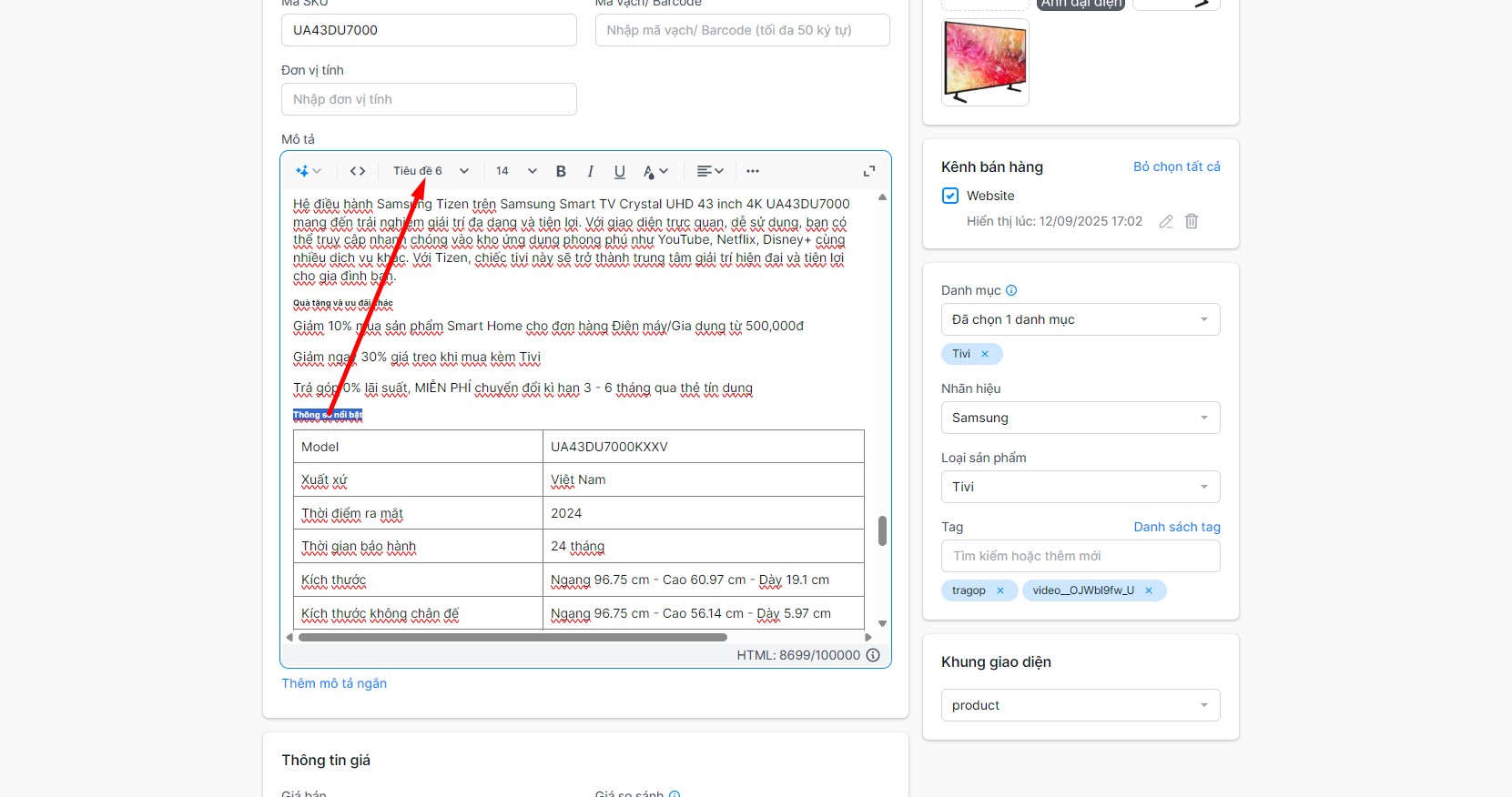The image size is (1512, 797).
Task: Click the 'Thông số nổi bật' highlighted heading
Action: pos(328,415)
